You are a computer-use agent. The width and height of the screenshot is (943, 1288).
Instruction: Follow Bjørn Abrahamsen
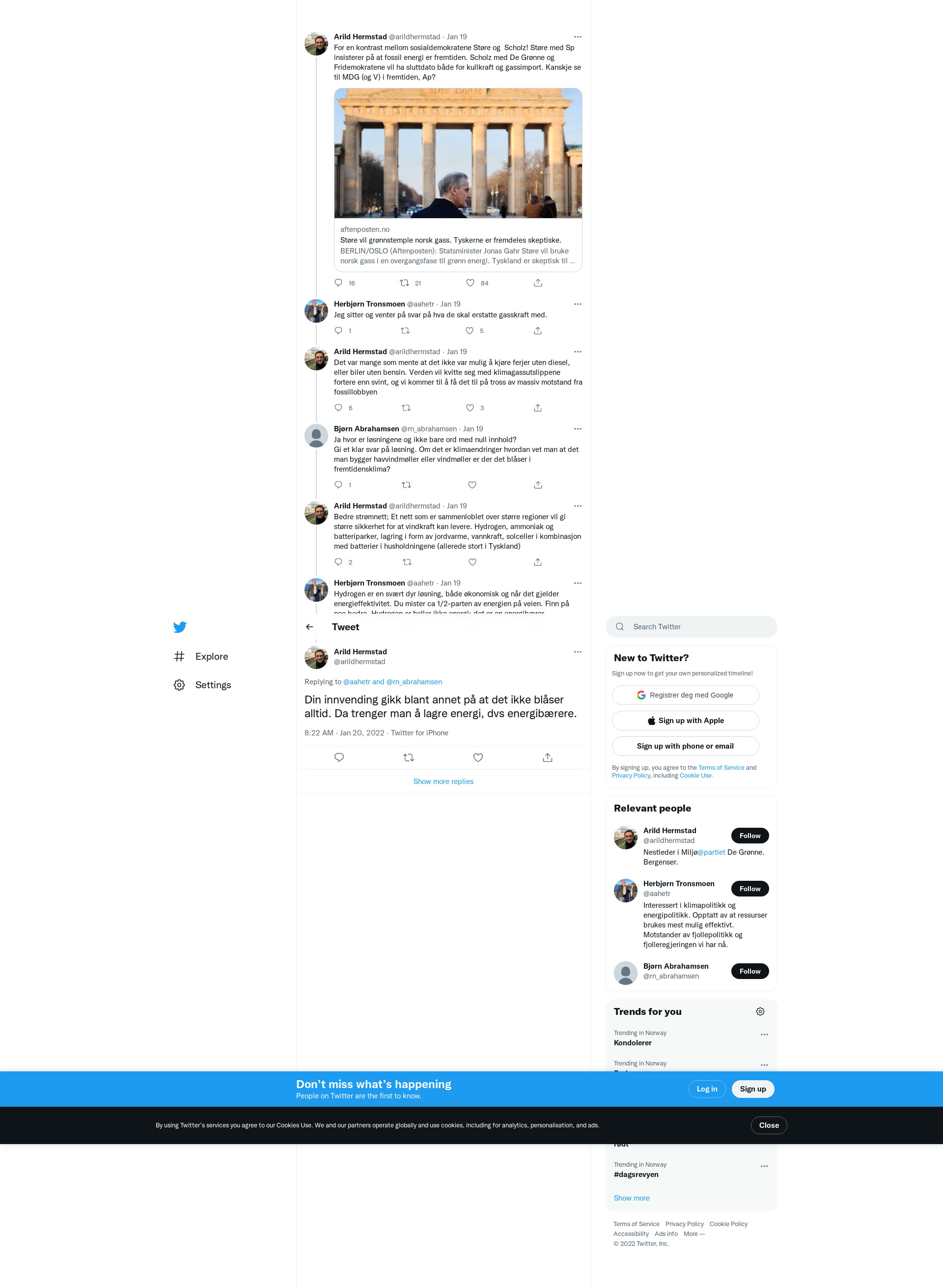click(749, 971)
